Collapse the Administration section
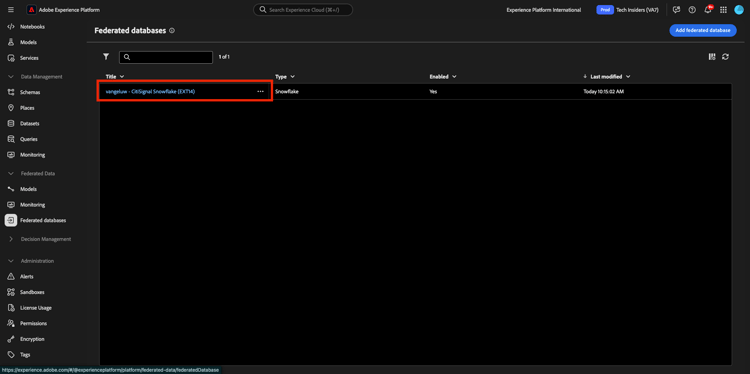750x374 pixels. pos(11,261)
